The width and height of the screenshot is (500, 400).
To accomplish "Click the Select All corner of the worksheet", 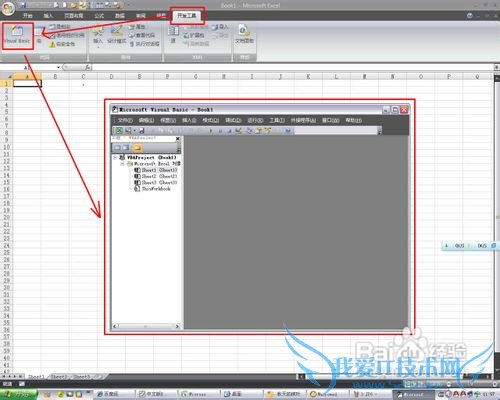I will pyautogui.click(x=6, y=77).
